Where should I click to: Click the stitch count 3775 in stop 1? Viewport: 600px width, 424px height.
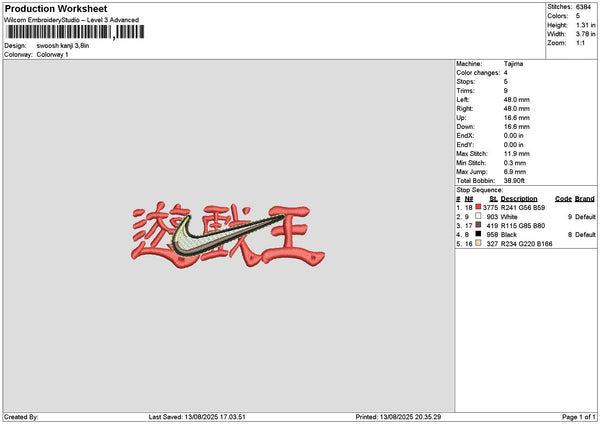[x=490, y=207]
